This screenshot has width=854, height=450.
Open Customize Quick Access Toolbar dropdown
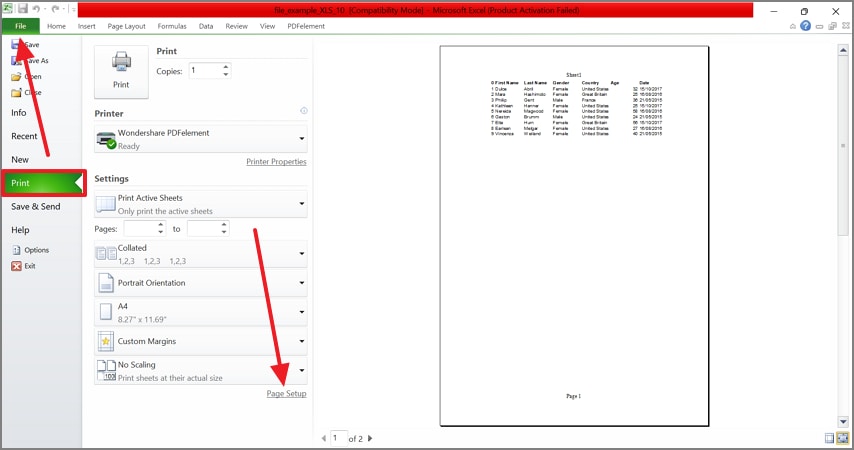[x=73, y=9]
